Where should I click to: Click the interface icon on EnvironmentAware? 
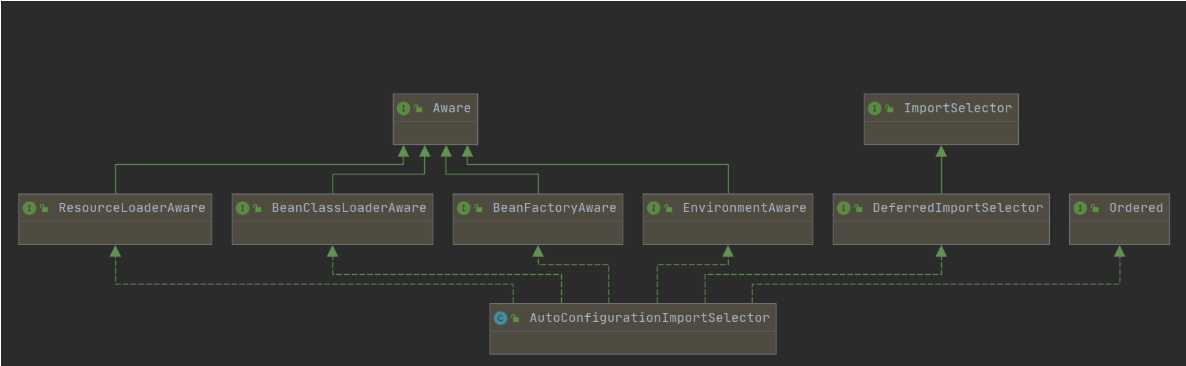pos(653,208)
